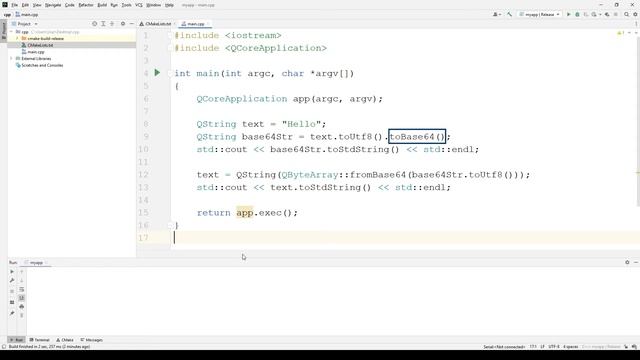This screenshot has width=640, height=360.
Task: Open the Window menu
Action: [153, 5]
